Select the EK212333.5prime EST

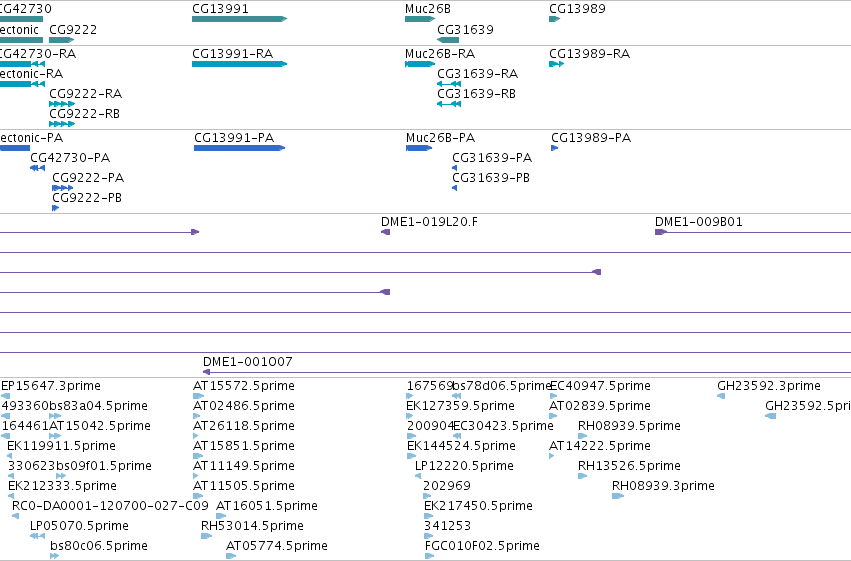point(62,486)
